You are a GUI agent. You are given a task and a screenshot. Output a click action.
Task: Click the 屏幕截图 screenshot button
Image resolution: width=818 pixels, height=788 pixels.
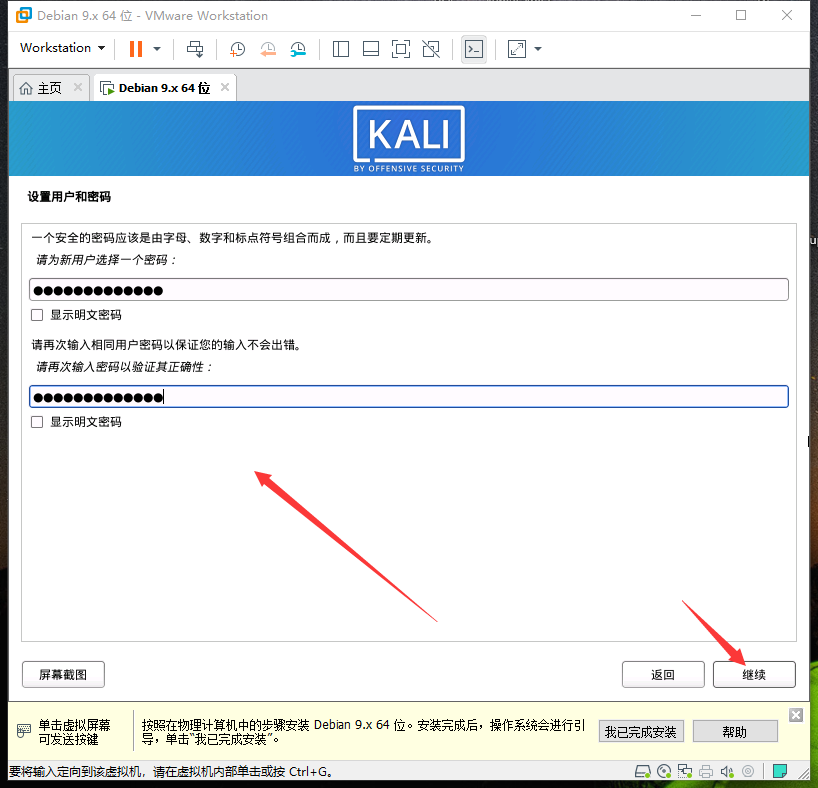[63, 675]
